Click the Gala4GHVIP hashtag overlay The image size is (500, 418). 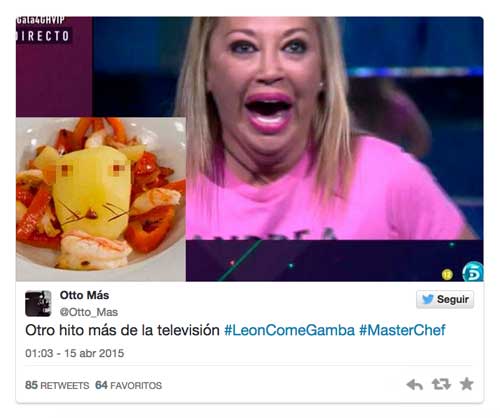coord(40,20)
